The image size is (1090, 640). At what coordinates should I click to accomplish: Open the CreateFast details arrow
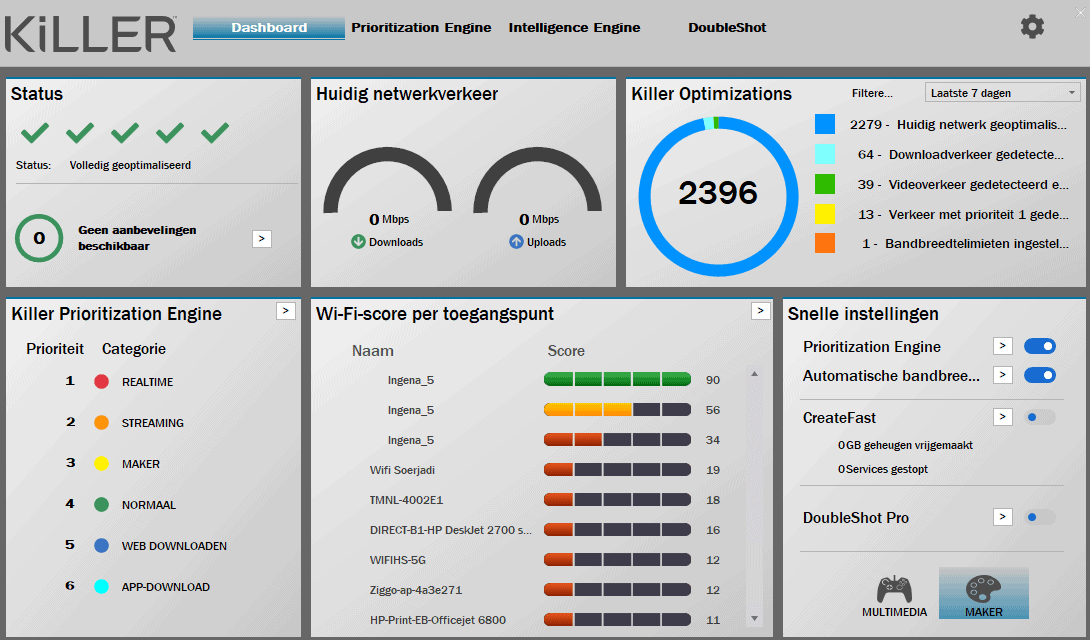1002,417
